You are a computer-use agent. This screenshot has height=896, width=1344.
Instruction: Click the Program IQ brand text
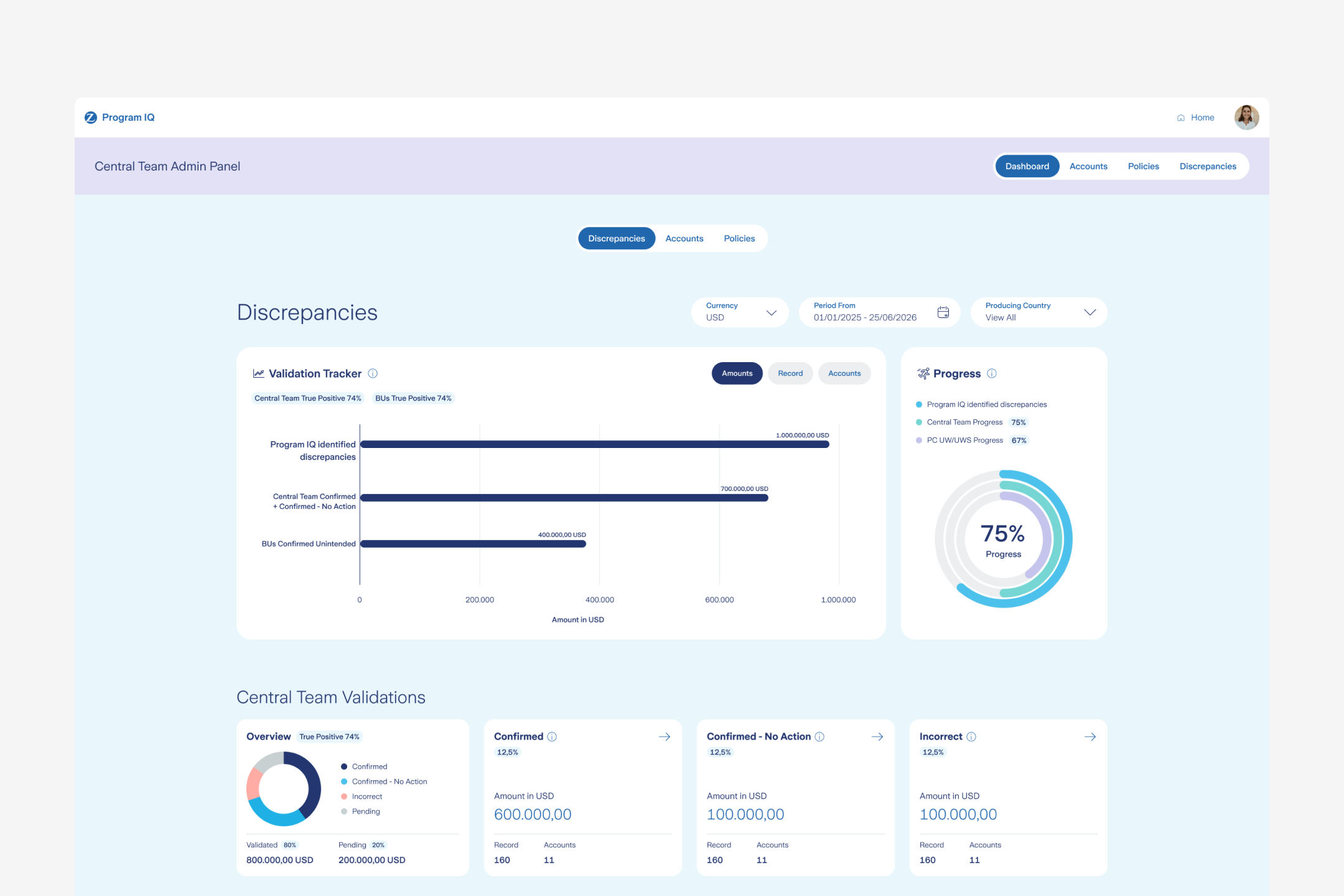128,118
